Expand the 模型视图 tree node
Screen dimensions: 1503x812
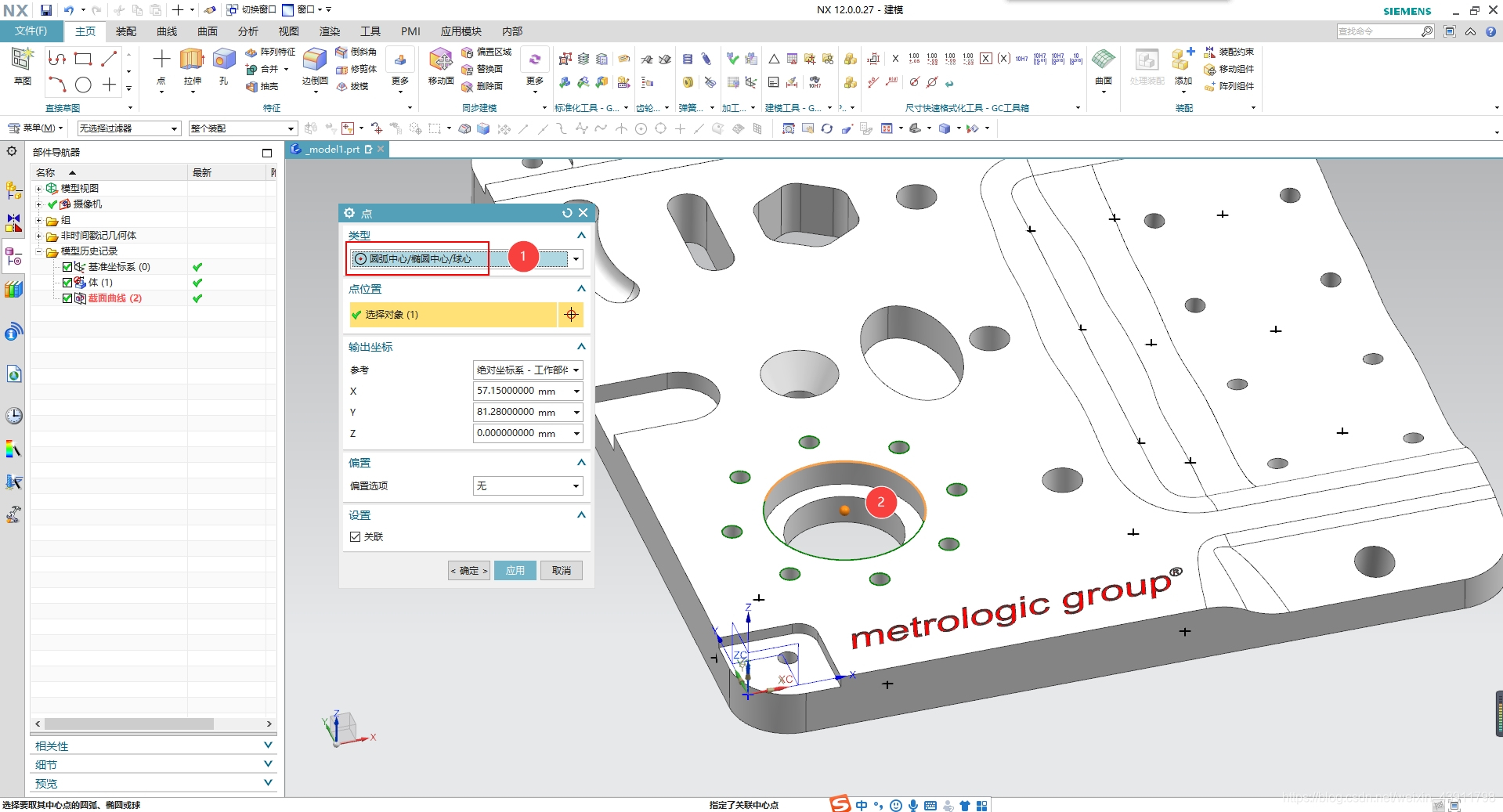(38, 189)
